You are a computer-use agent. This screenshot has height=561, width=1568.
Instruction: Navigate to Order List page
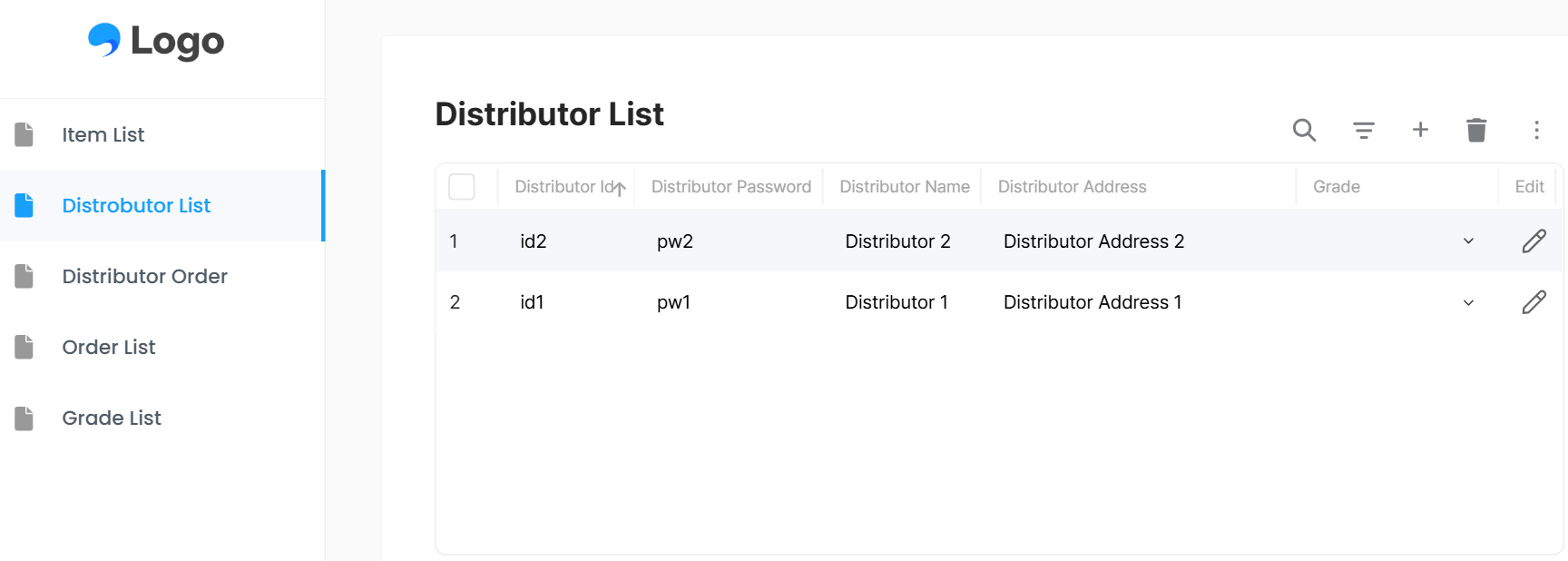pyautogui.click(x=162, y=347)
